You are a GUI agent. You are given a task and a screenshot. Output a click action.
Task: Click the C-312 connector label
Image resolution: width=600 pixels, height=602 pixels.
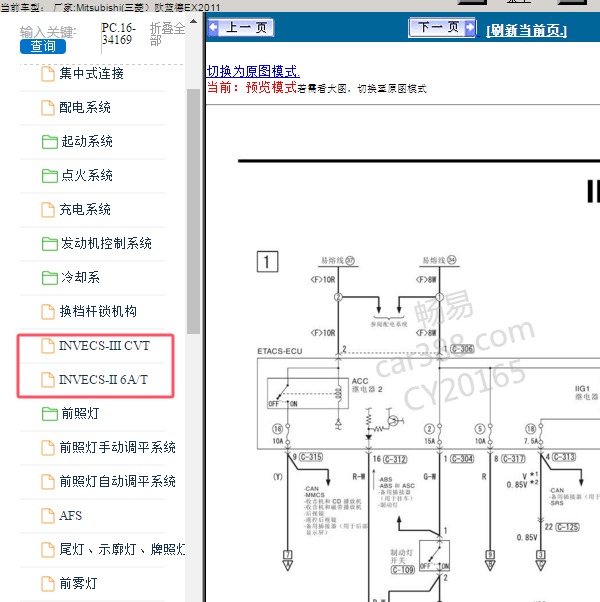pos(395,459)
